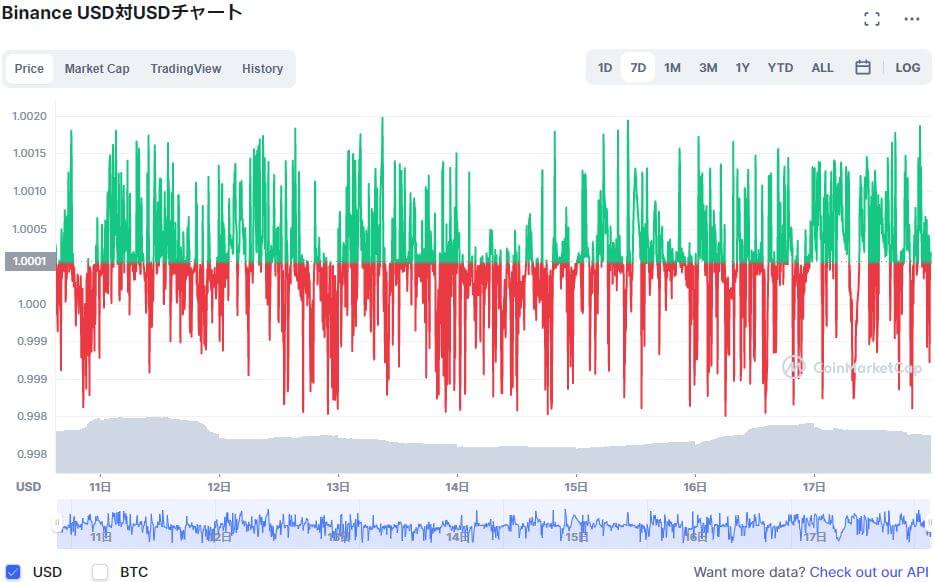Select the 1M time range

(x=672, y=67)
